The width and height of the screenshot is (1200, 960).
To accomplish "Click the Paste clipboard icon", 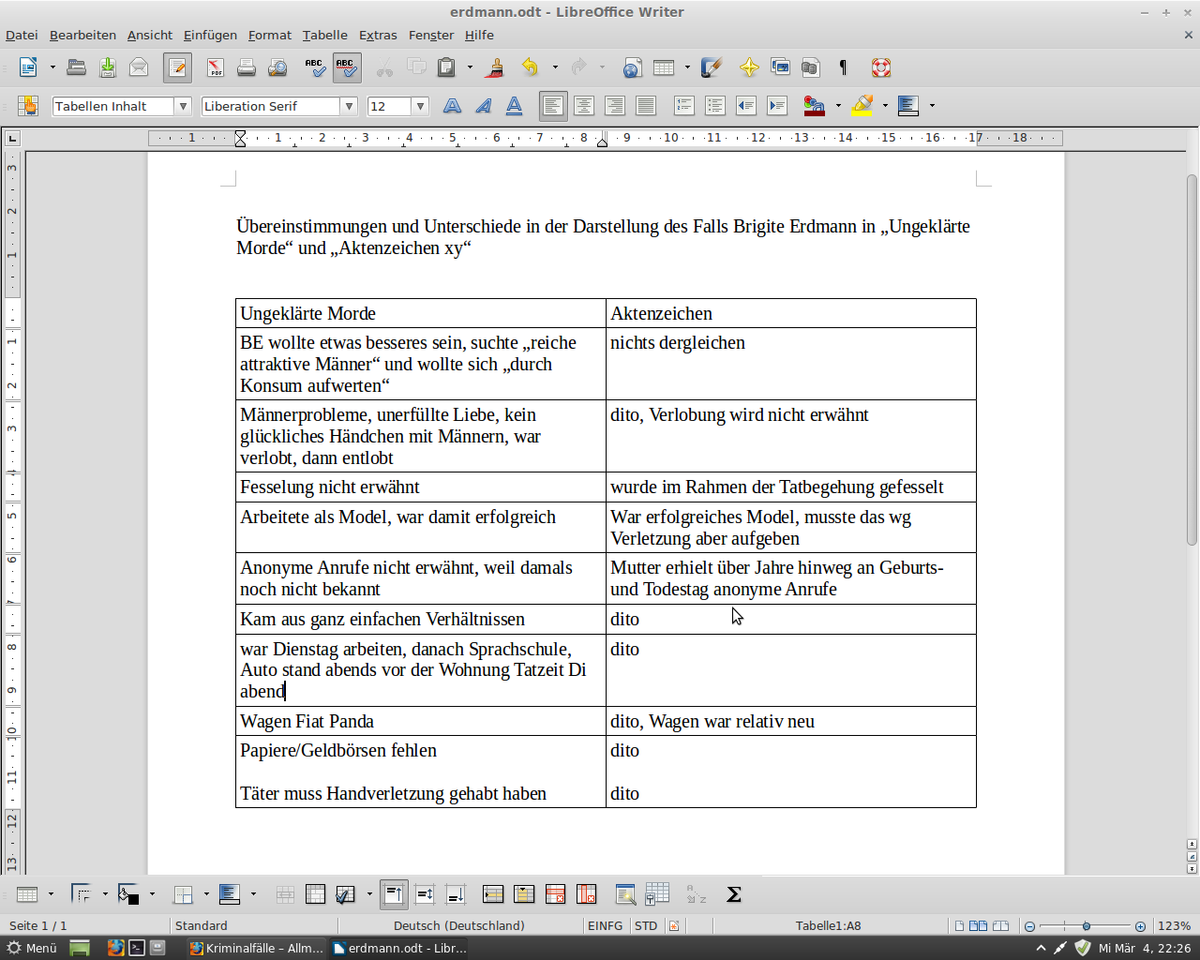I will (447, 68).
